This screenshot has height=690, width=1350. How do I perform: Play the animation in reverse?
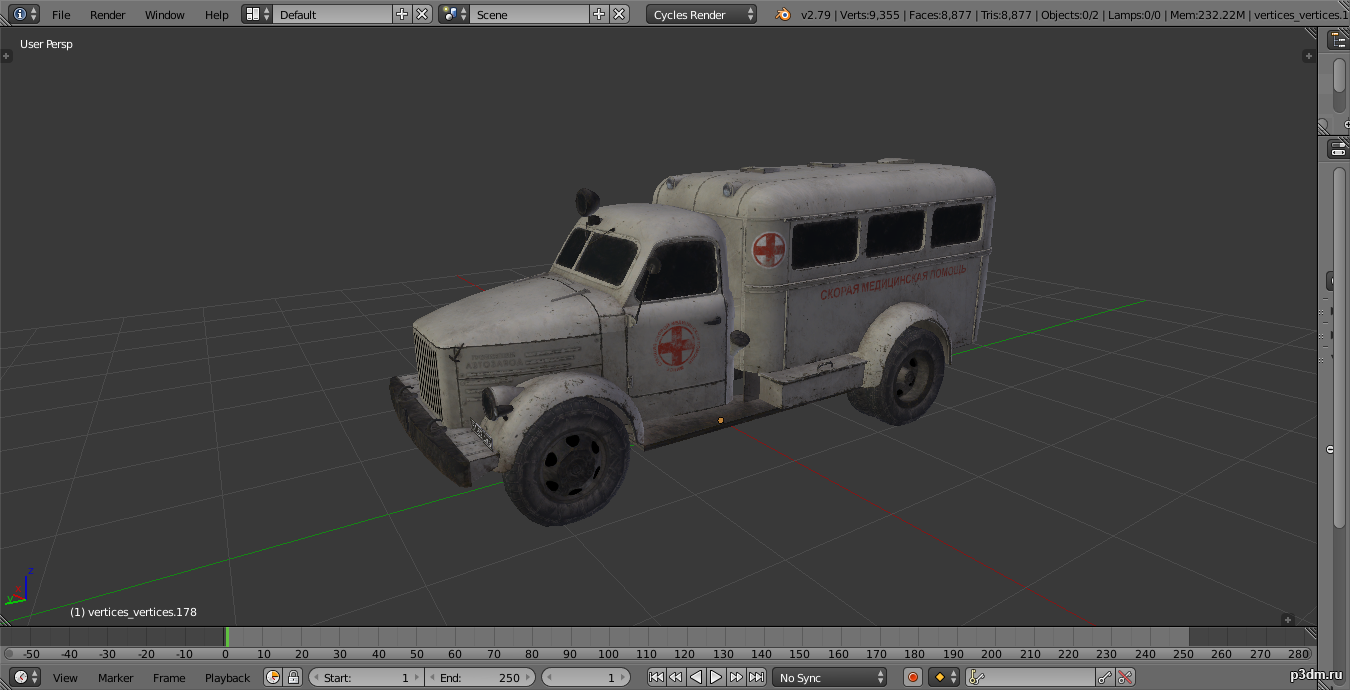pos(696,677)
